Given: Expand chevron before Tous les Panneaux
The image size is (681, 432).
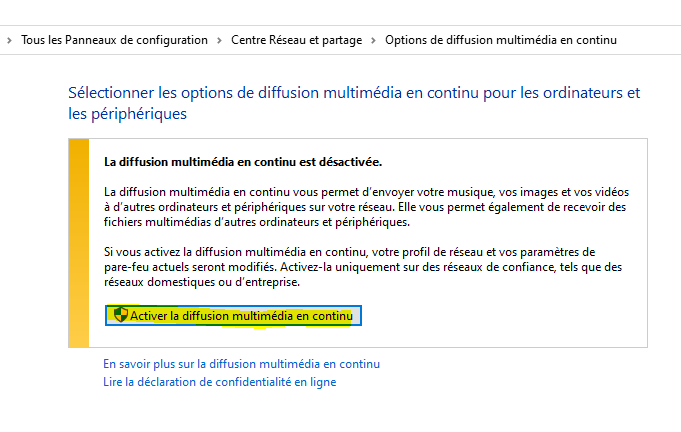Looking at the screenshot, I should tap(10, 40).
